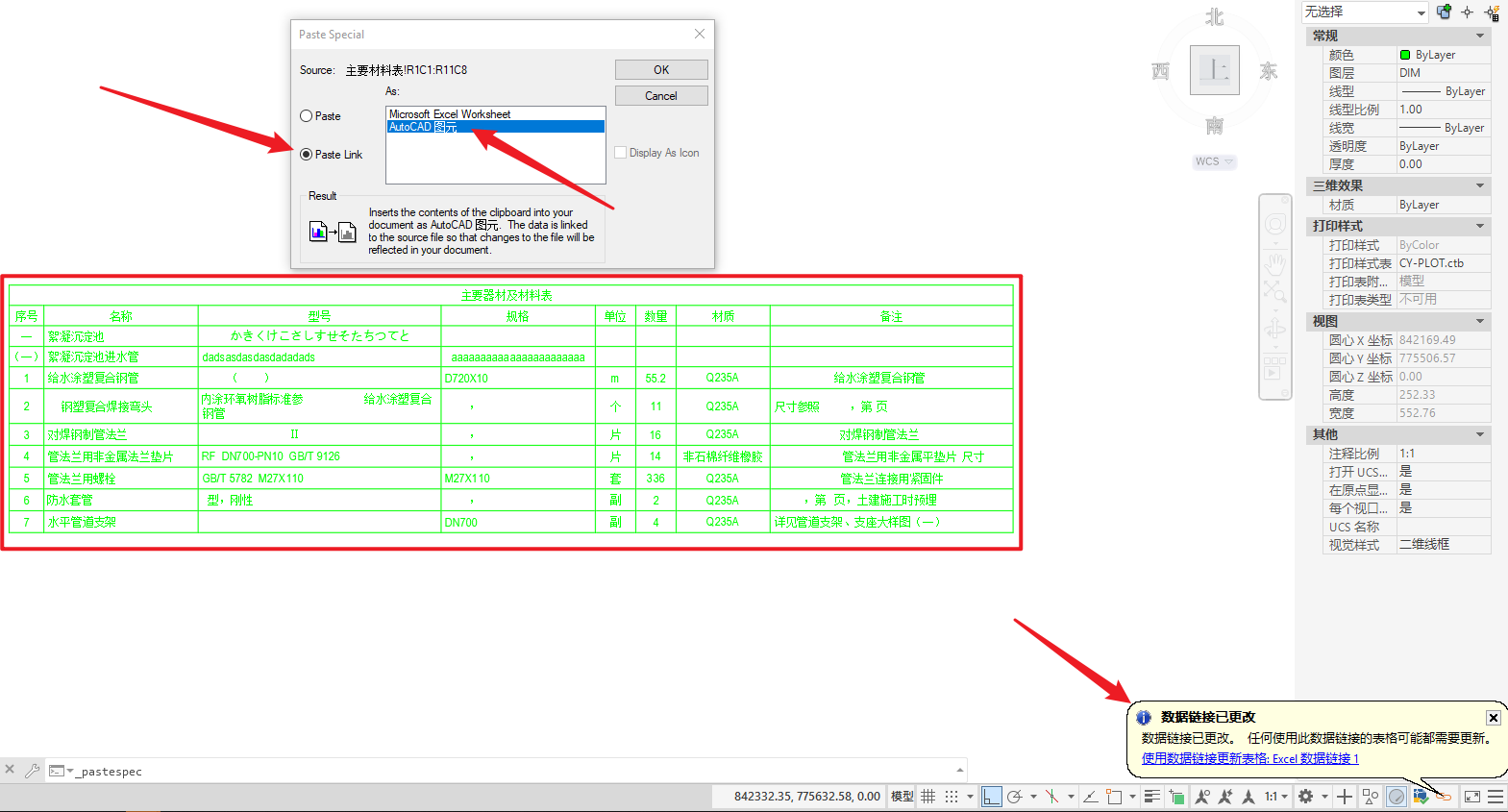Open workspace switching gear icon

1305,797
